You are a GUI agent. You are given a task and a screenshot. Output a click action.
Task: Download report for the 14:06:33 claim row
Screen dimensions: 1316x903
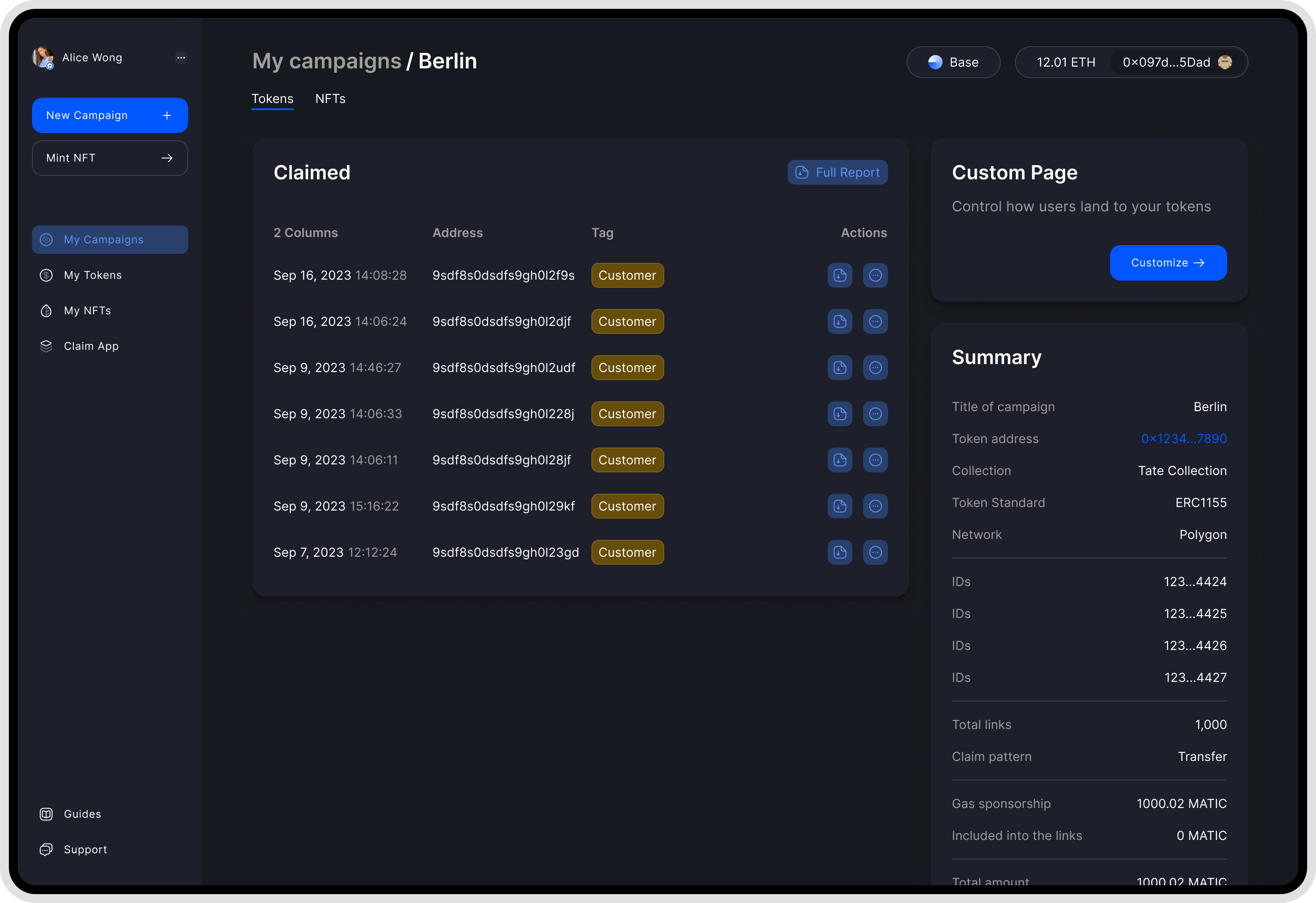[x=840, y=414]
